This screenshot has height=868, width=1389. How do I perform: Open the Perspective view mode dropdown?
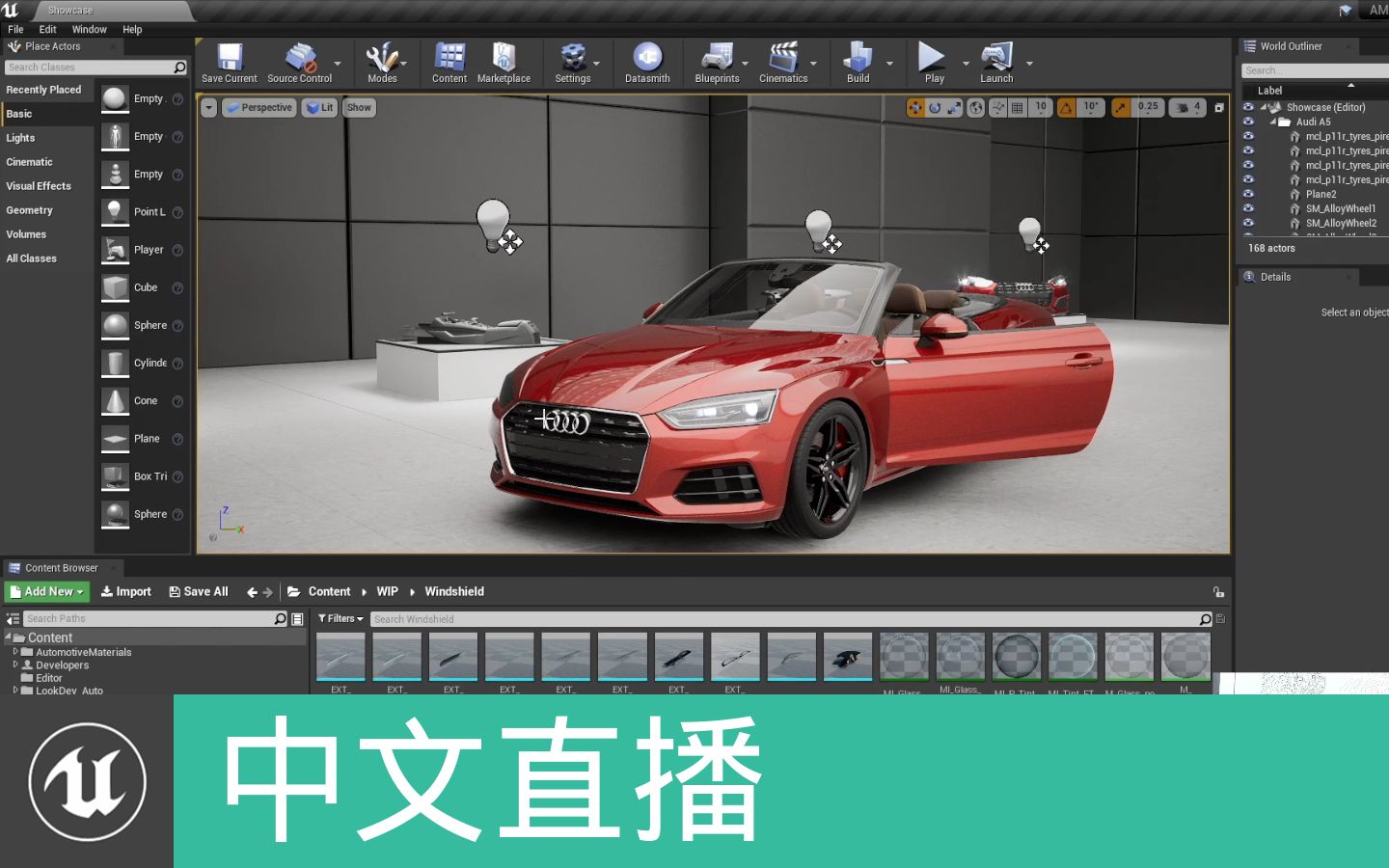click(259, 108)
